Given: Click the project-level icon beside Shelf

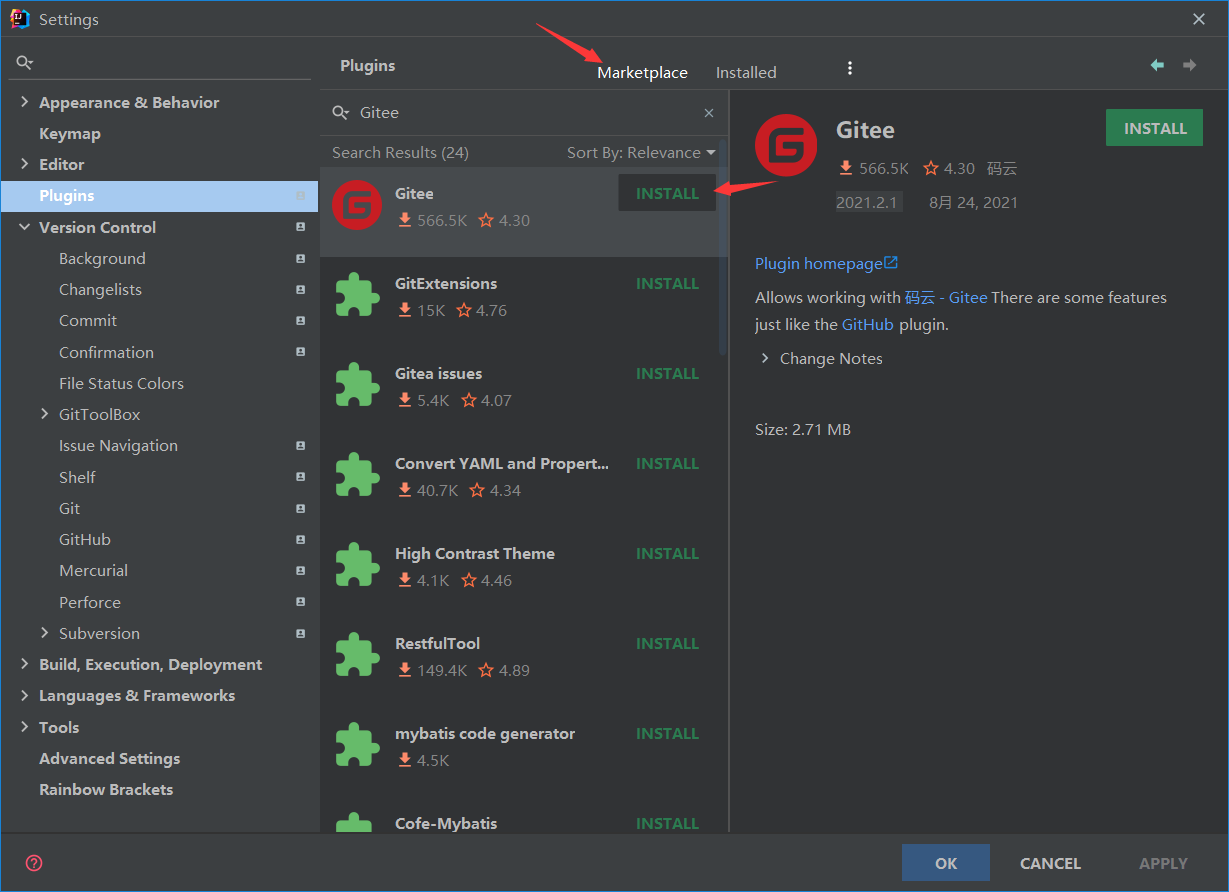Looking at the screenshot, I should (300, 477).
